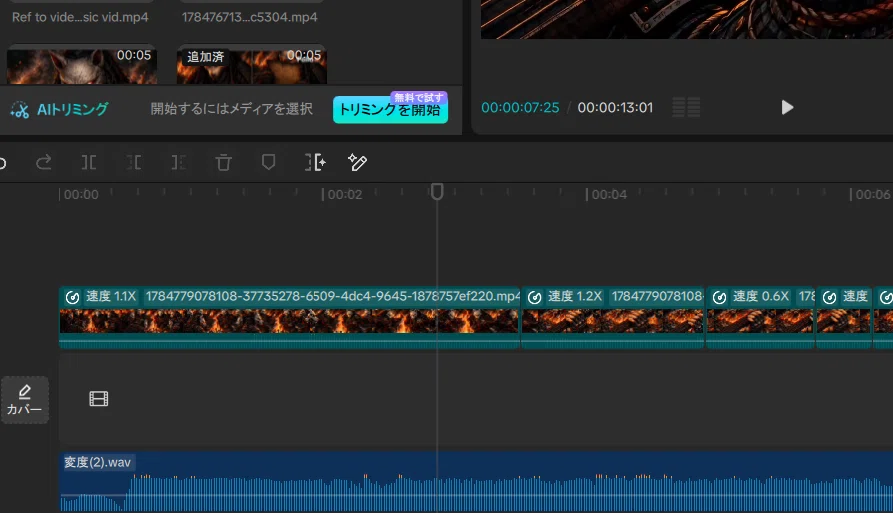Click speed icon on the 1.2X clip
This screenshot has width=893, height=513.
(534, 297)
